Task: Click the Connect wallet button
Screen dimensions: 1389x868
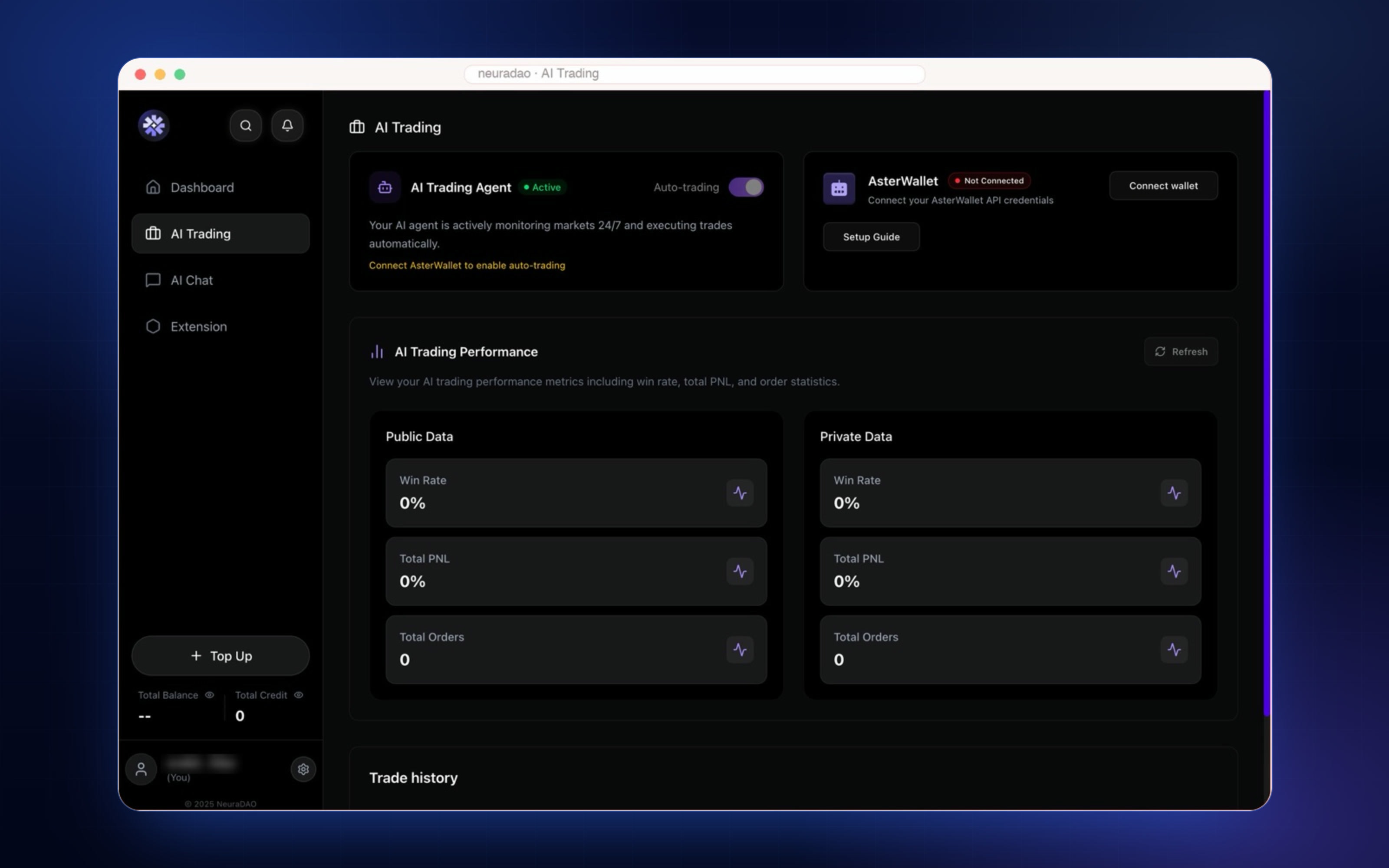Action: (1163, 185)
